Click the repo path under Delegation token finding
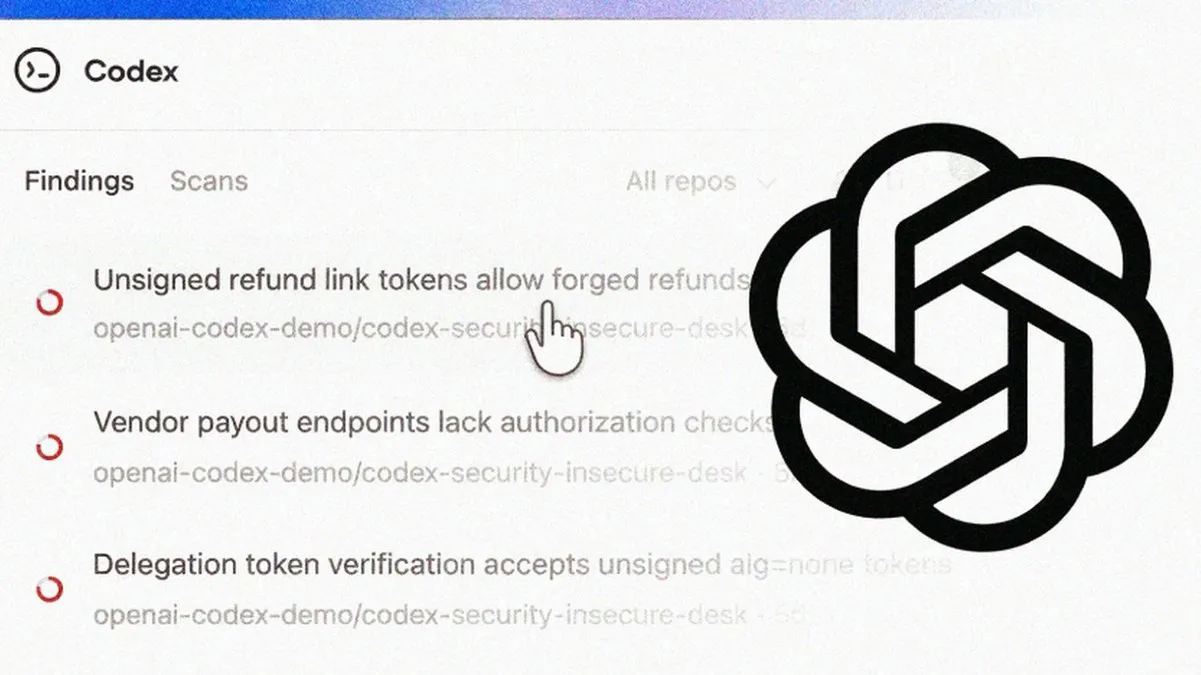Image resolution: width=1201 pixels, height=675 pixels. click(x=420, y=614)
